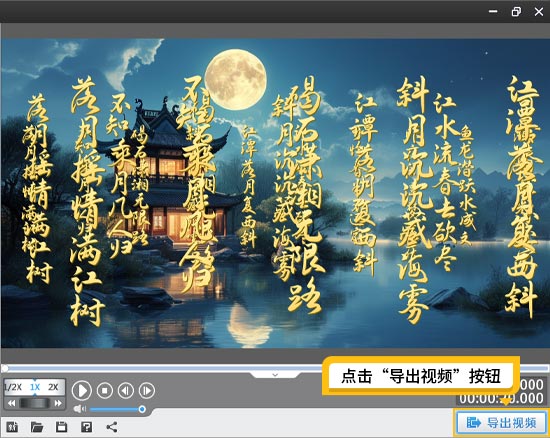The height and width of the screenshot is (438, 550).
Task: Click the 导出视频 export button
Action: (x=502, y=423)
